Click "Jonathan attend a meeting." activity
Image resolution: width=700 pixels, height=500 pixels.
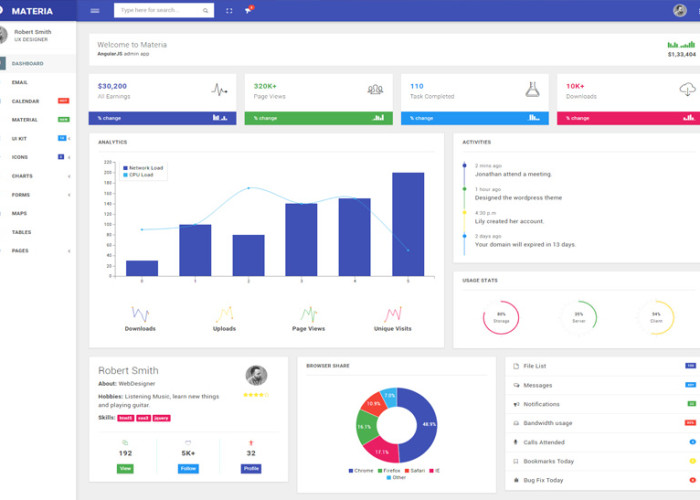point(513,174)
